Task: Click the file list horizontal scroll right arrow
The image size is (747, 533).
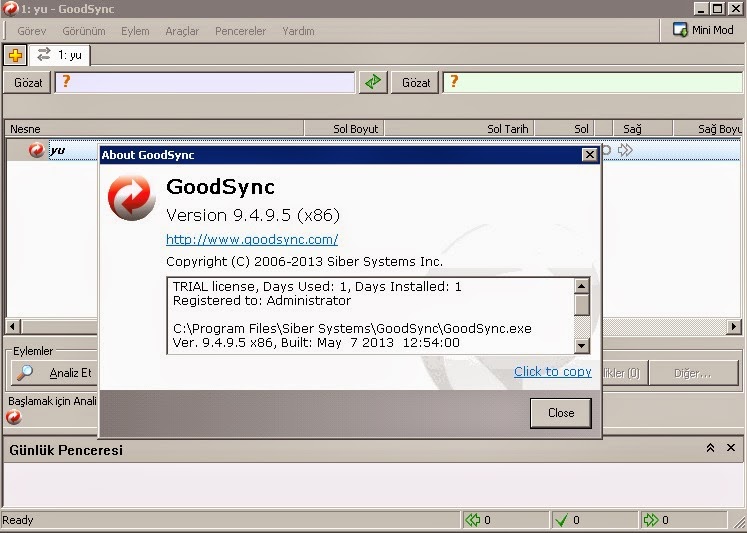Action: (x=734, y=327)
